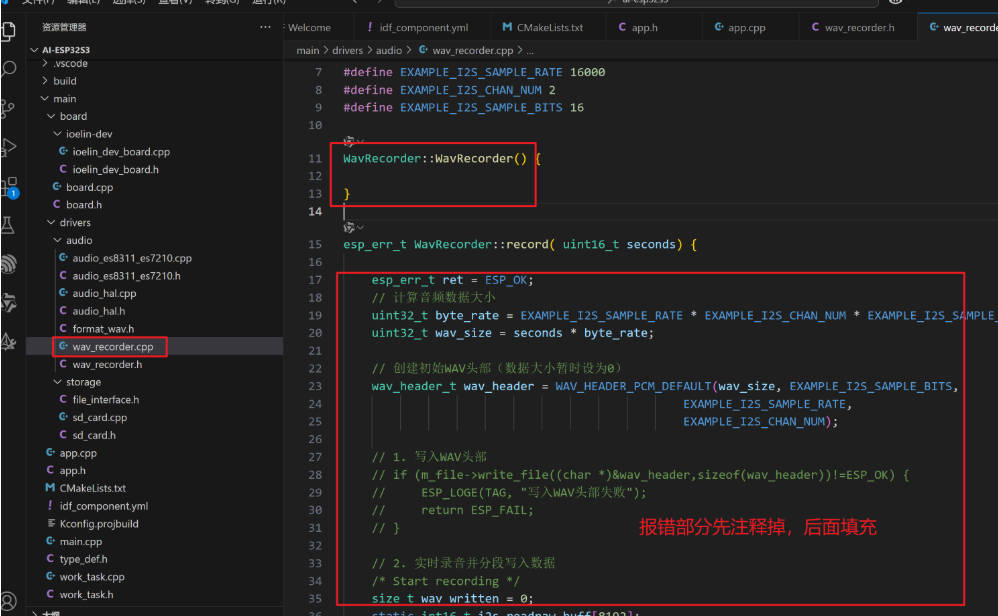Viewport: 998px width, 616px height.
Task: Open sd_card.cpp under storage
Action: pos(99,417)
